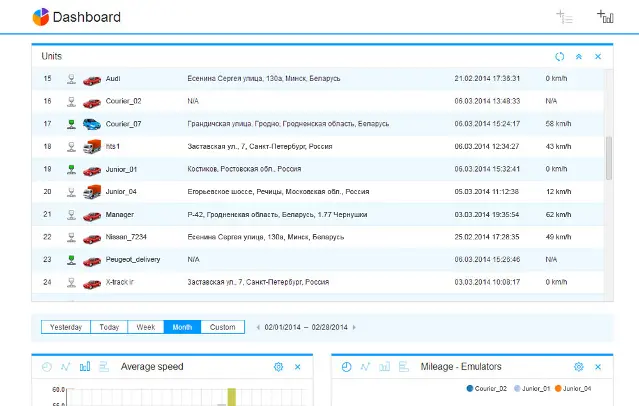Close the Mileage - Emulators widget
Viewport: 639px width, 406px height.
pyautogui.click(x=598, y=367)
